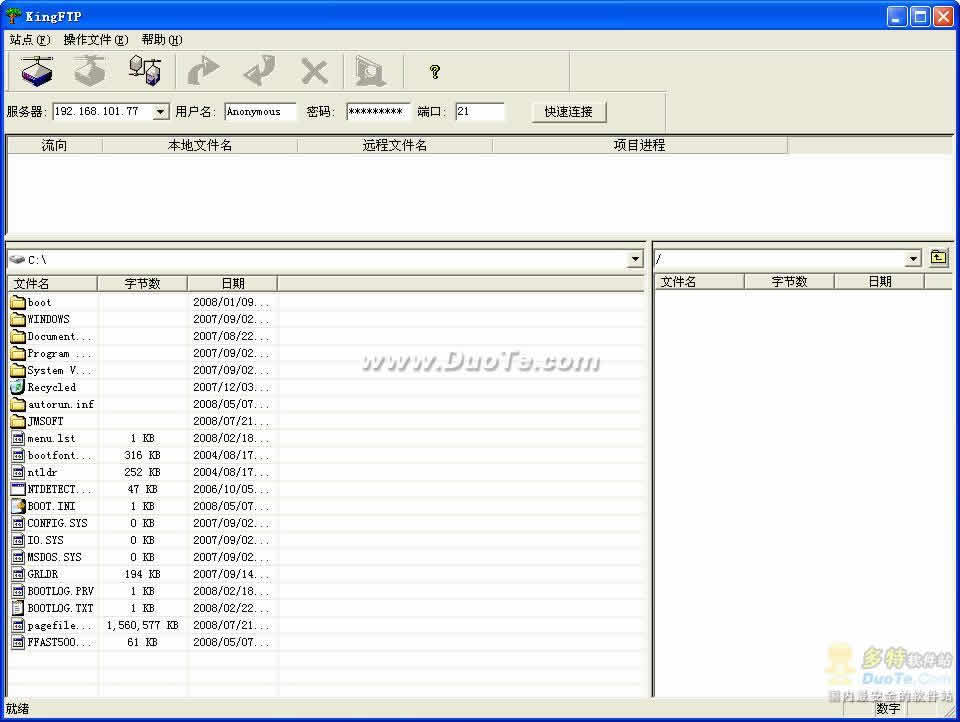The width and height of the screenshot is (960, 722).
Task: Open the local path C:\ dropdown arrow
Action: tap(635, 260)
